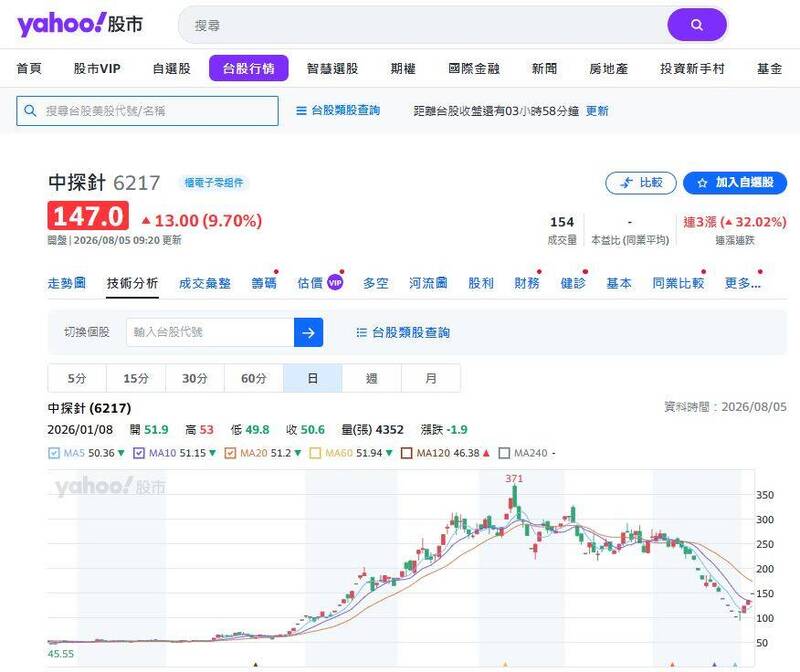Click the 371 peak label on chart
800x672 pixels.
click(x=514, y=479)
